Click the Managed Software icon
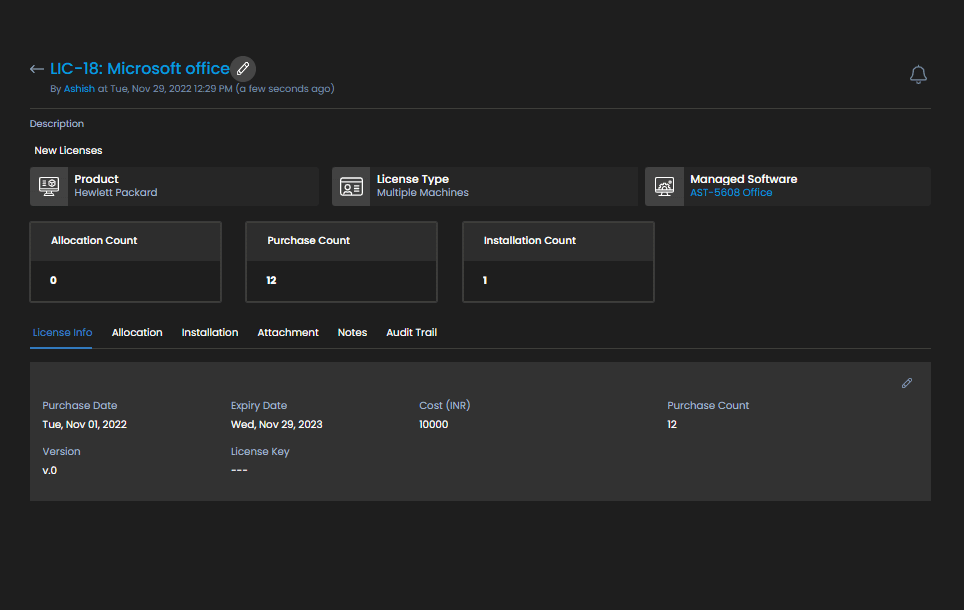964x610 pixels. click(x=665, y=186)
